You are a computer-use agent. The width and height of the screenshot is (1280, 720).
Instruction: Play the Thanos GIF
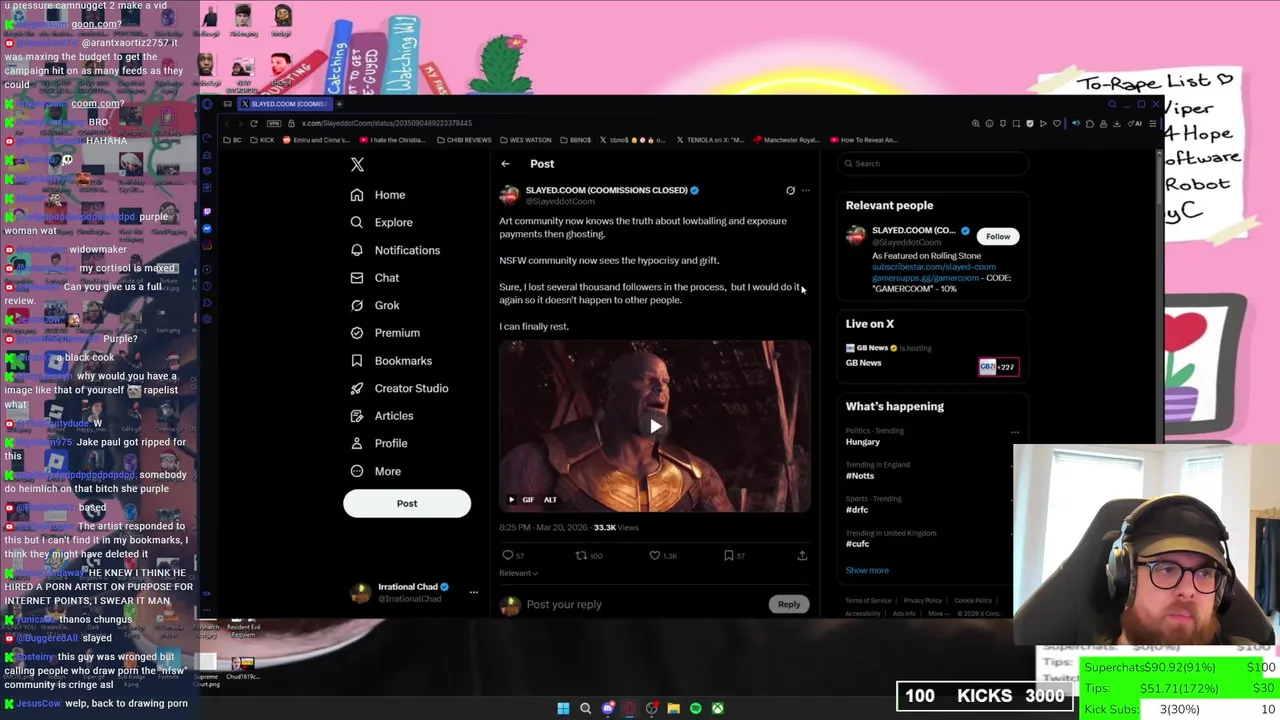pyautogui.click(x=655, y=426)
